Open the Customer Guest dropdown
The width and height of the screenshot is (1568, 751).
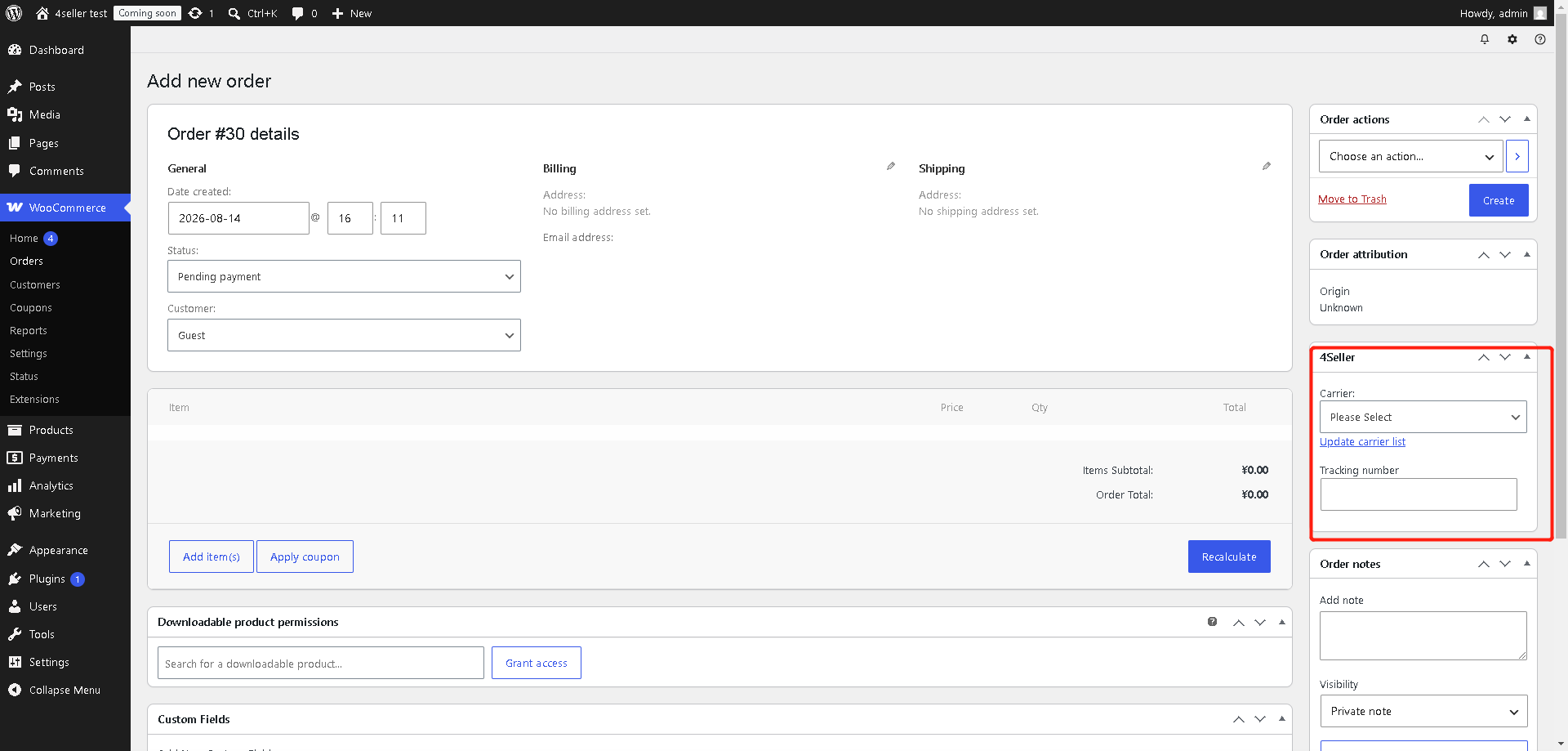pyautogui.click(x=344, y=335)
